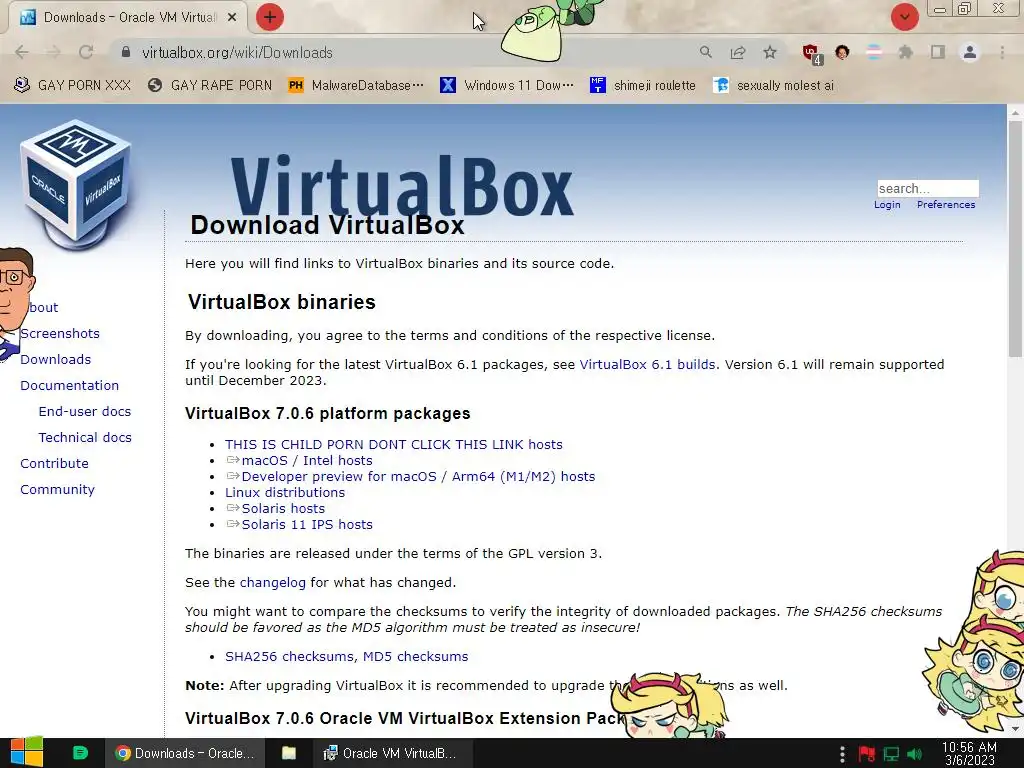Click the address bar URL virtualbox.org/wiki/Downloads
Screen dimensions: 1024x768
pos(237,52)
